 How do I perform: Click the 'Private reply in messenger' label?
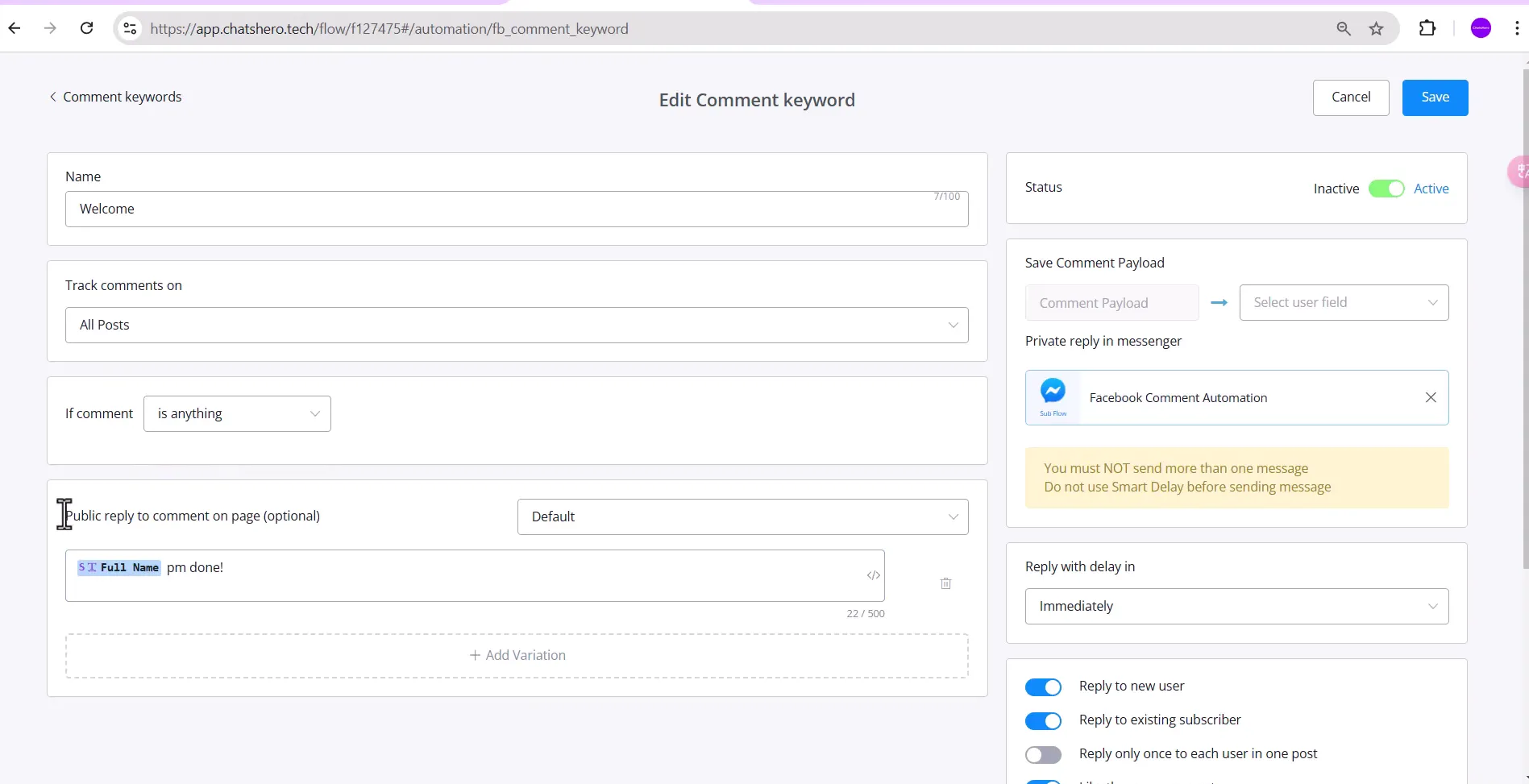1103,341
